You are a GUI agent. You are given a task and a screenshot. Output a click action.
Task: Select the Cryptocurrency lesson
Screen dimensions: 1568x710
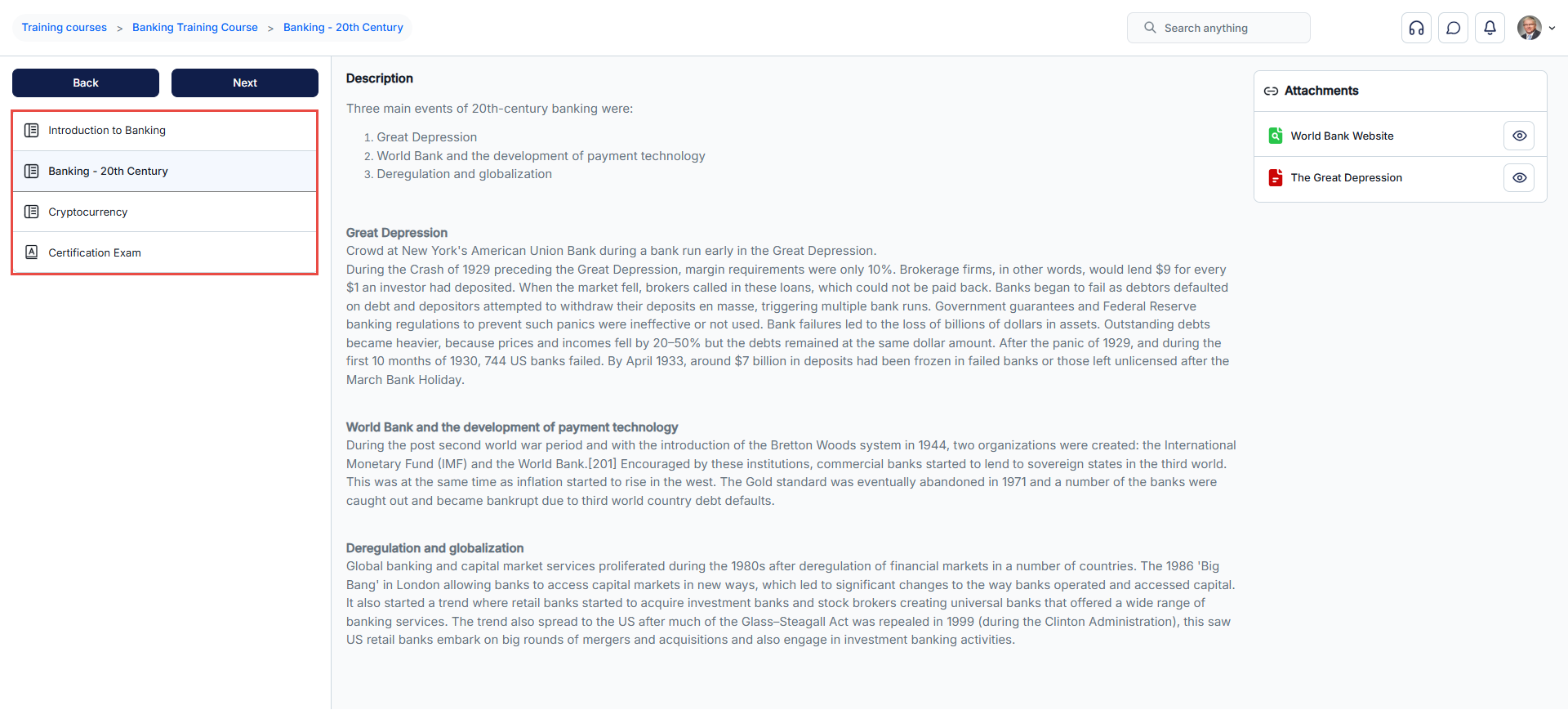tap(88, 212)
